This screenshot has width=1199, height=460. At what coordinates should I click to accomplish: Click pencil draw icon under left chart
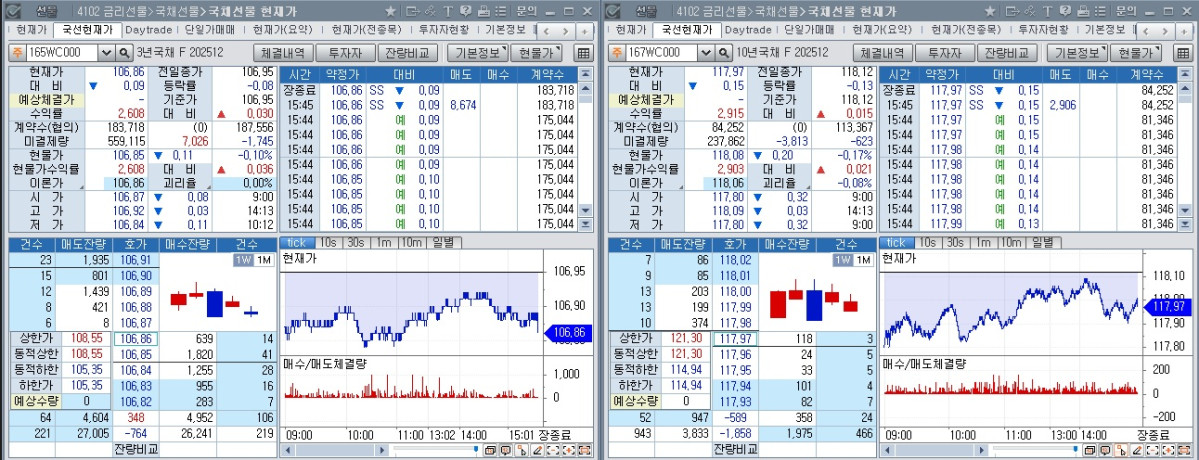[538, 450]
